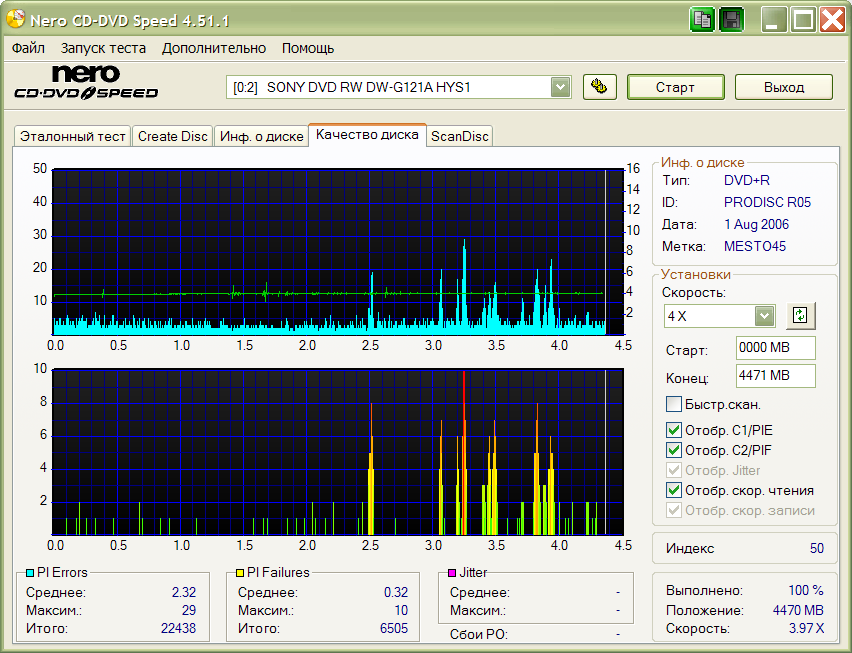Toggle the Отобр. скор. чтения checkbox

[674, 490]
